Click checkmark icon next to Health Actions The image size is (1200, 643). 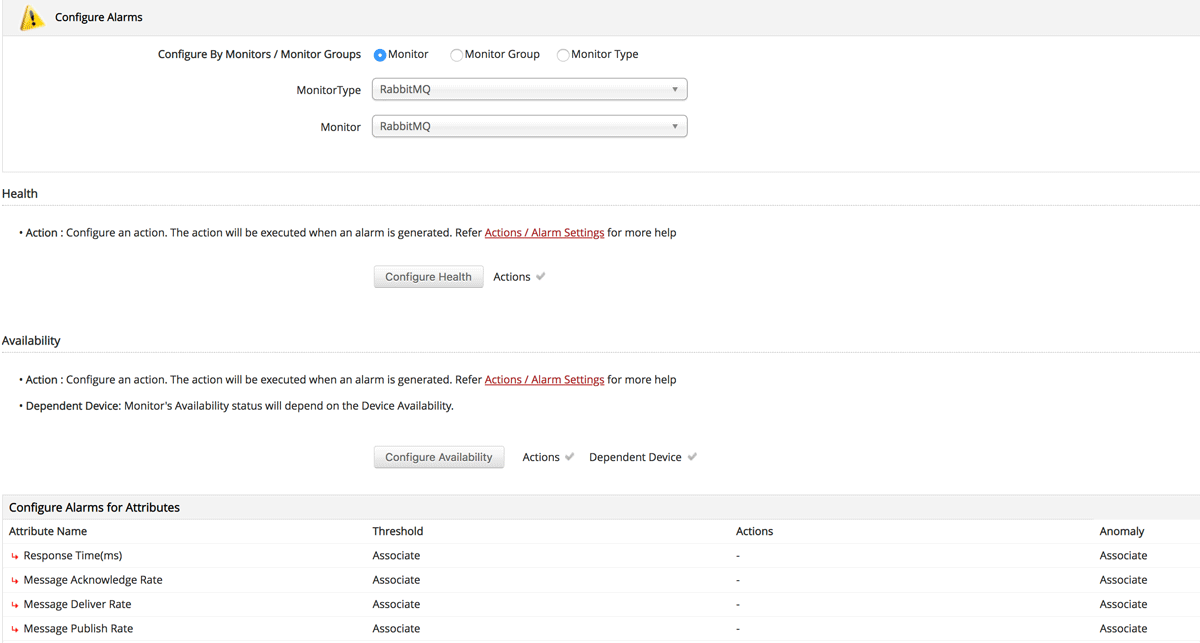click(541, 277)
